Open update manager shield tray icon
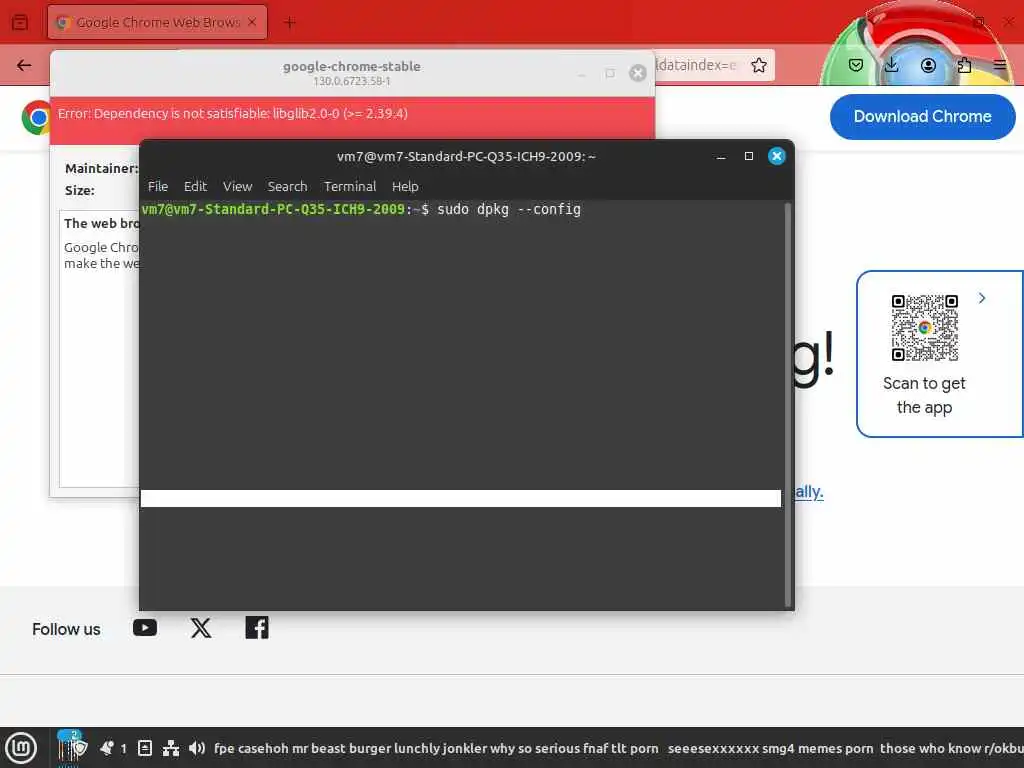 80,748
